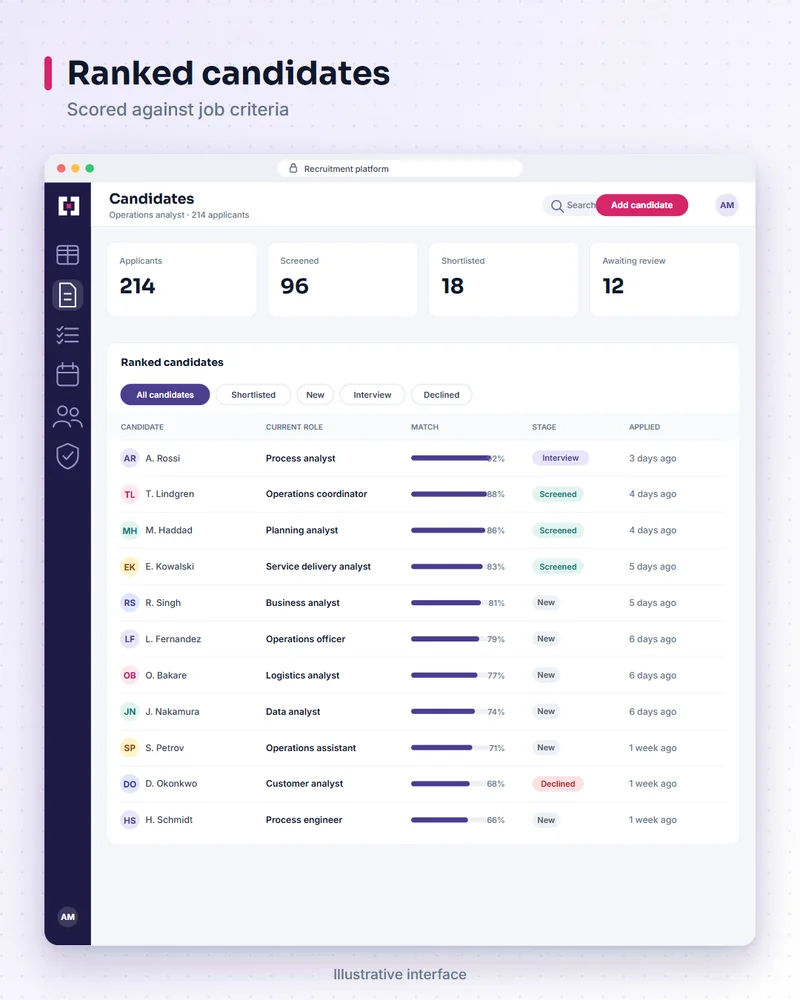Image resolution: width=800 pixels, height=1000 pixels.
Task: Open the Applicants 214 stat card
Action: pos(182,279)
